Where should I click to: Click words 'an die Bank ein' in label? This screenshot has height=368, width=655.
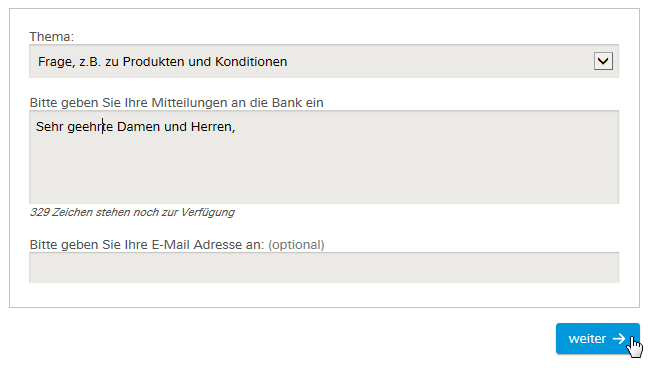pyautogui.click(x=277, y=103)
